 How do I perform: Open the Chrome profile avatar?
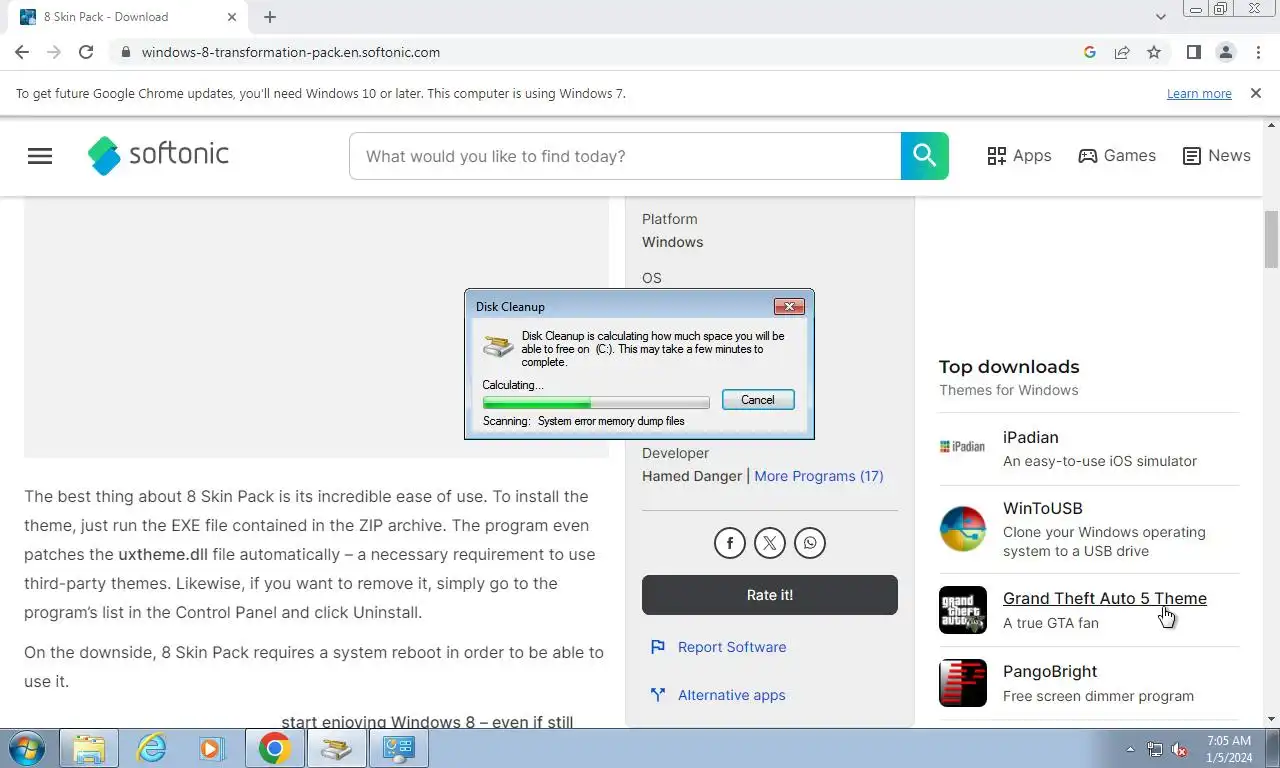coord(1226,52)
